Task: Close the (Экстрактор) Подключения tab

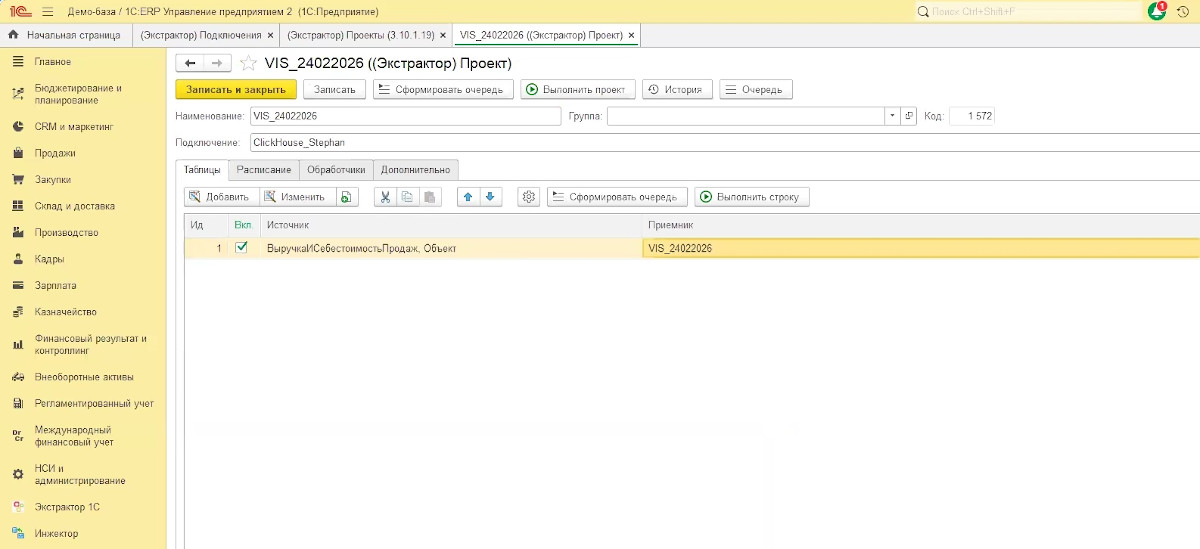Action: click(271, 35)
